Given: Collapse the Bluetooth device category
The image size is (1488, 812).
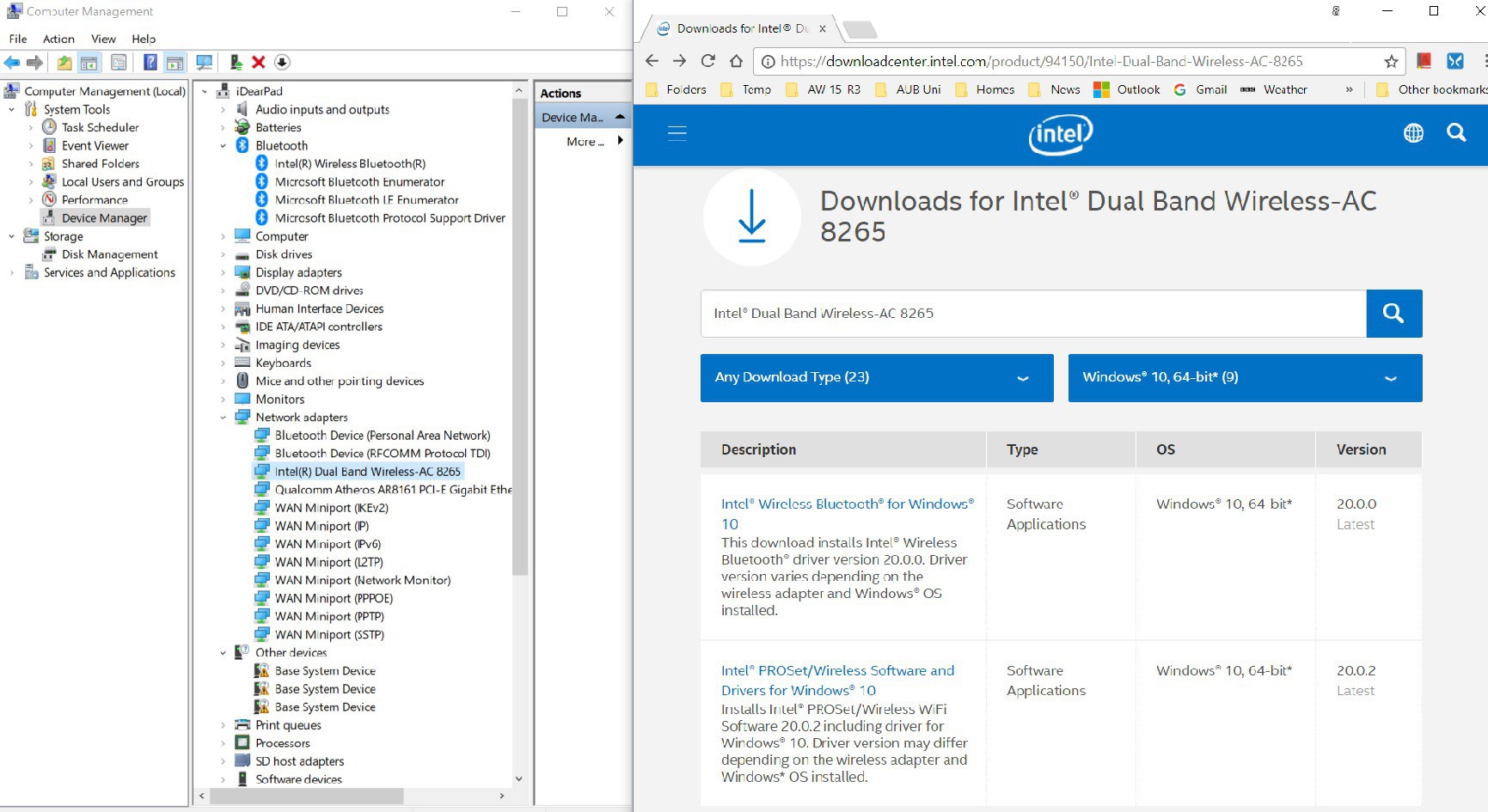Looking at the screenshot, I should 224,146.
